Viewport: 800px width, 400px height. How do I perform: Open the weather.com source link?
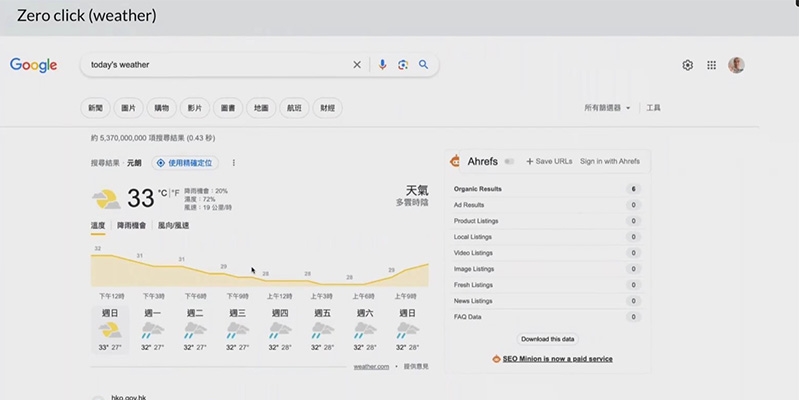point(371,366)
